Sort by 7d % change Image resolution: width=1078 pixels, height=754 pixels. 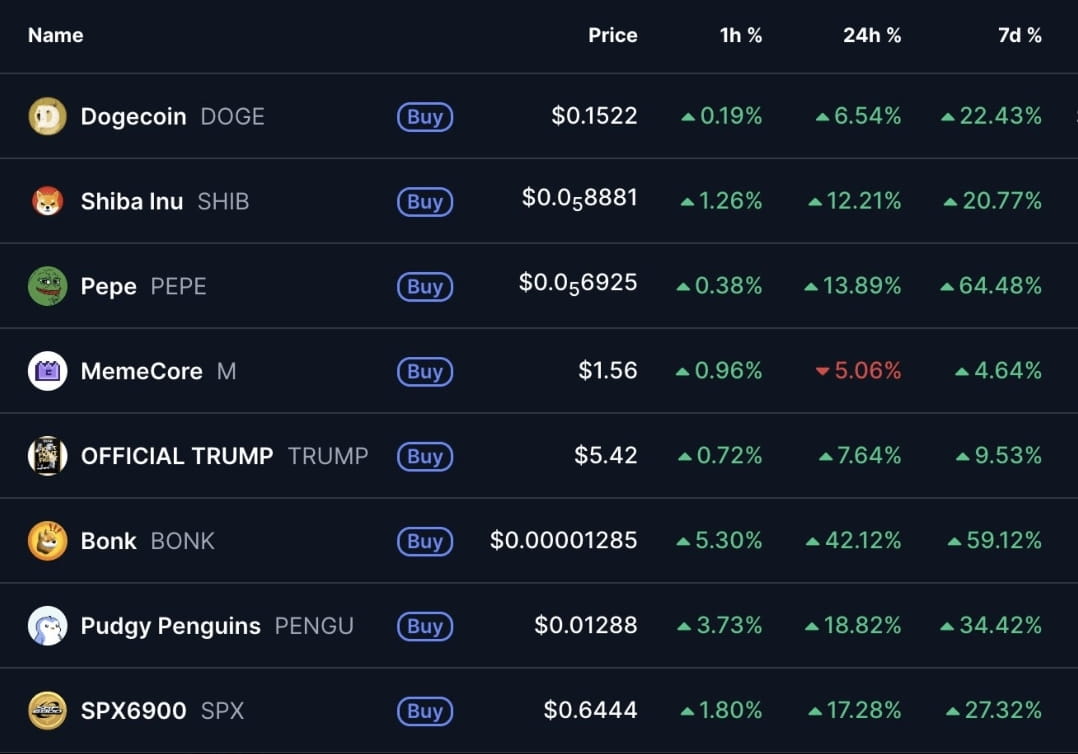click(1018, 35)
